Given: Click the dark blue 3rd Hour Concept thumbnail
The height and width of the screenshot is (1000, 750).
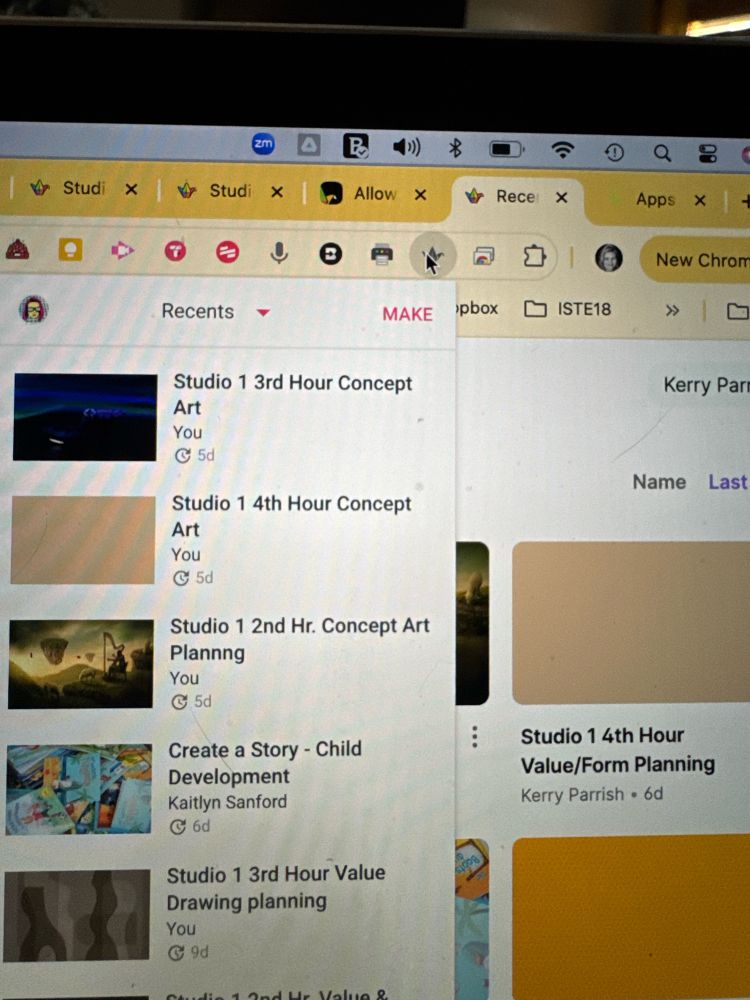Looking at the screenshot, I should [85, 417].
